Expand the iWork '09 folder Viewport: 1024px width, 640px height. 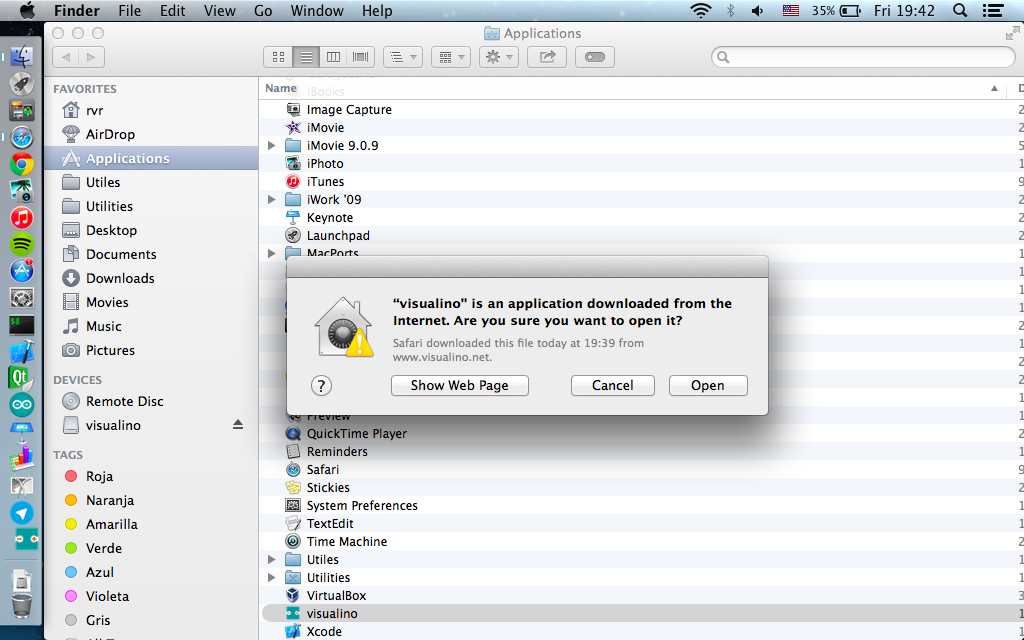point(272,199)
